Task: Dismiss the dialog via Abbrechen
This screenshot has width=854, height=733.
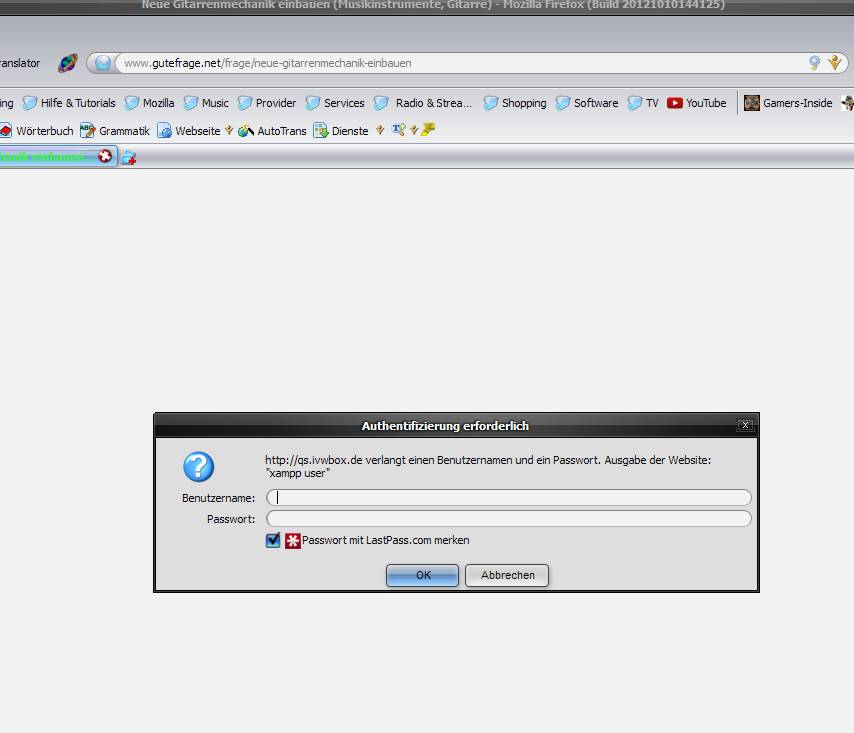Action: (x=506, y=575)
